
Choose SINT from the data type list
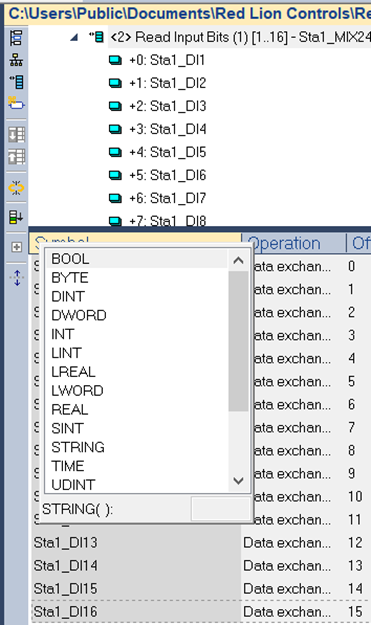[x=137, y=428]
